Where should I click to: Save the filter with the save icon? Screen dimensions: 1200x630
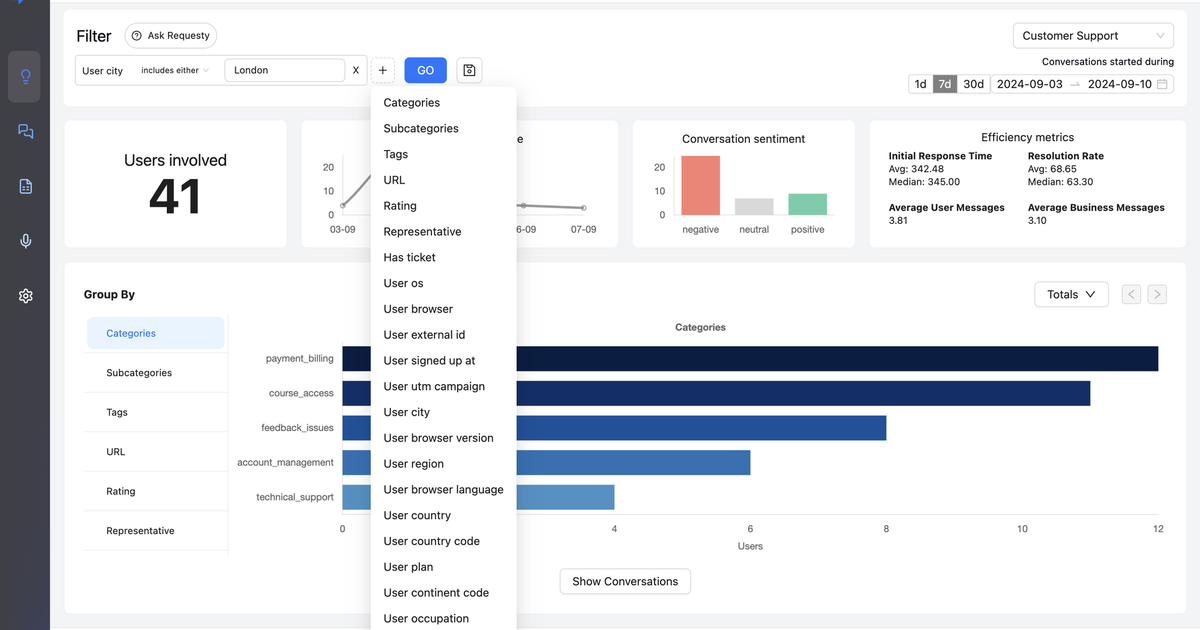click(470, 70)
